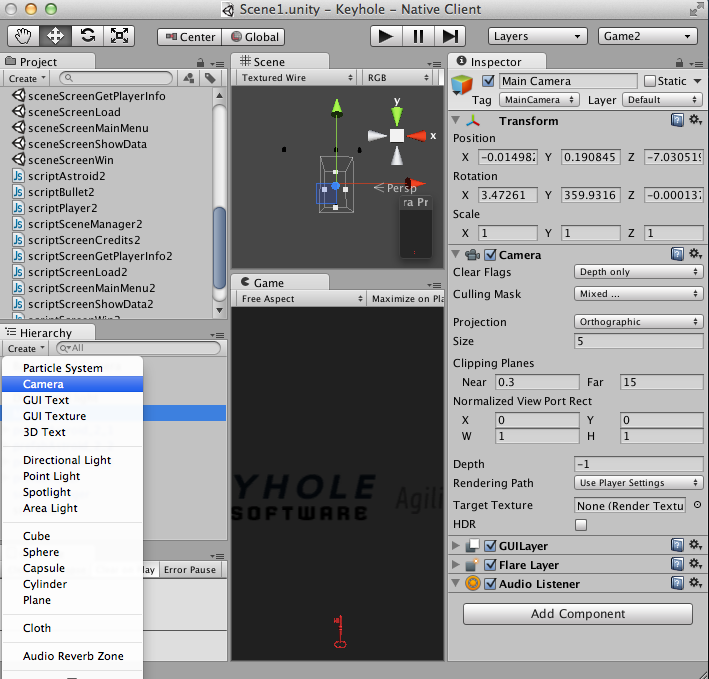The image size is (709, 679).
Task: Open Camera component gear settings
Action: coord(694,255)
